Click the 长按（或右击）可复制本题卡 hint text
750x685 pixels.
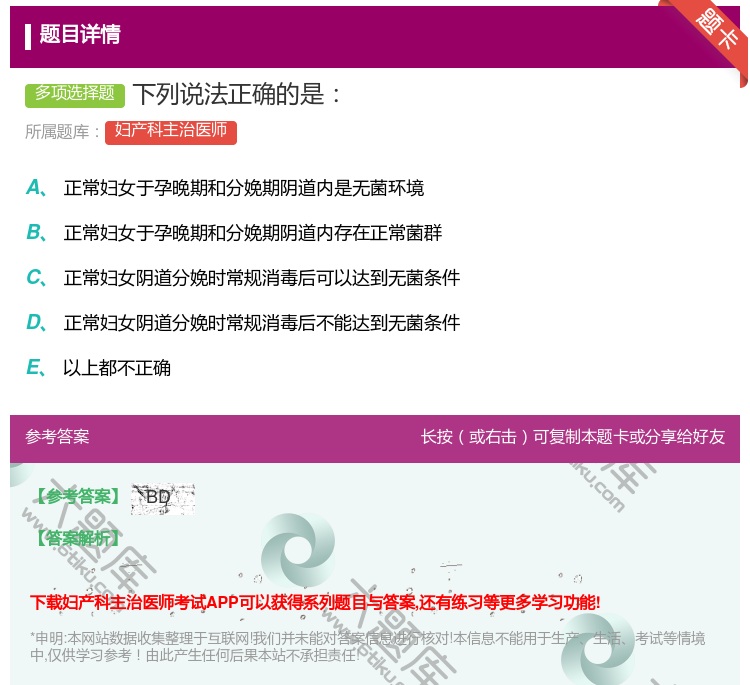tap(573, 437)
